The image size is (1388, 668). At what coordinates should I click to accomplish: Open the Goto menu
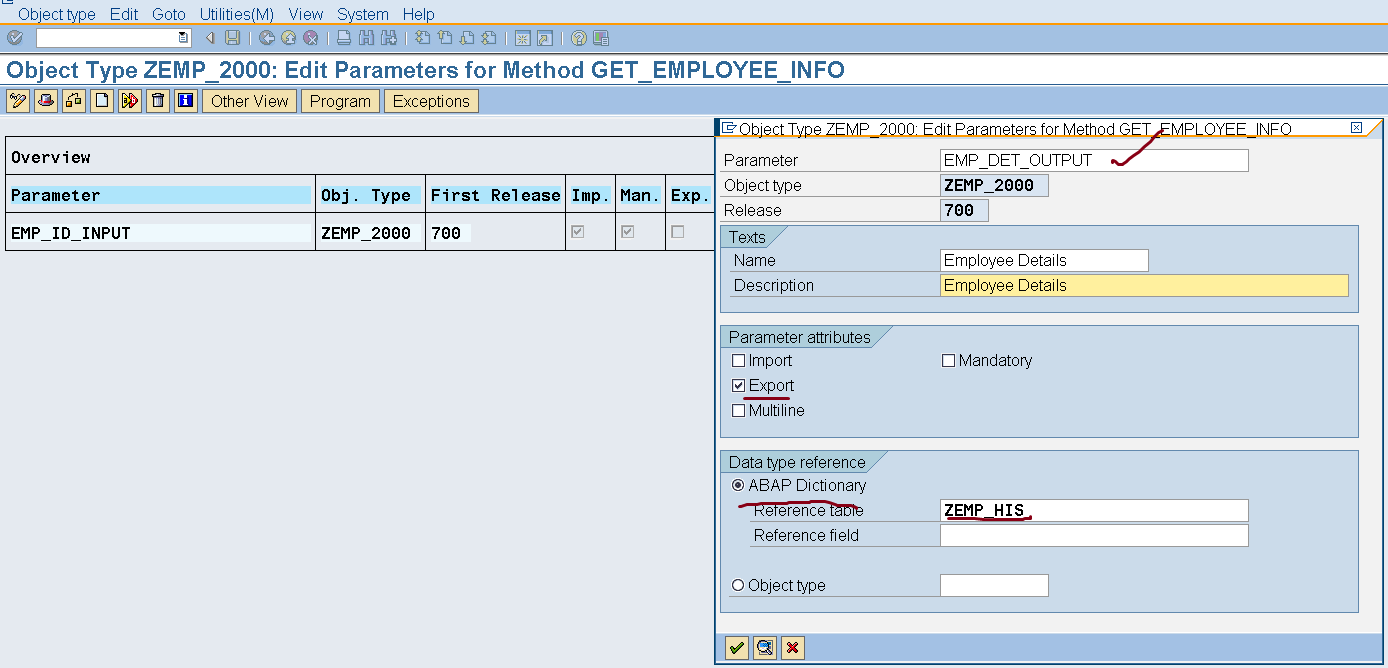coord(169,14)
